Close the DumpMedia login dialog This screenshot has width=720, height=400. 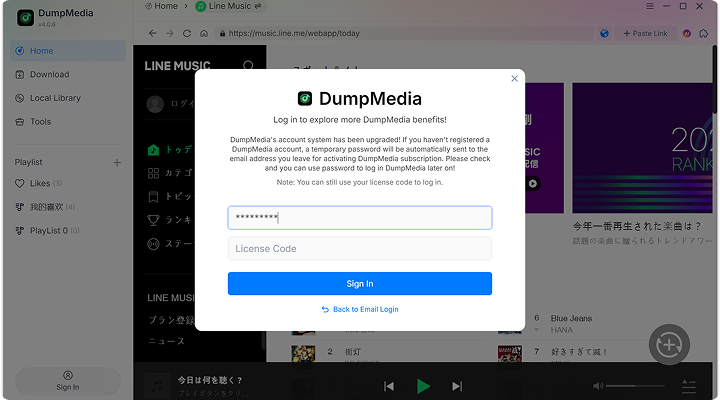(x=514, y=79)
